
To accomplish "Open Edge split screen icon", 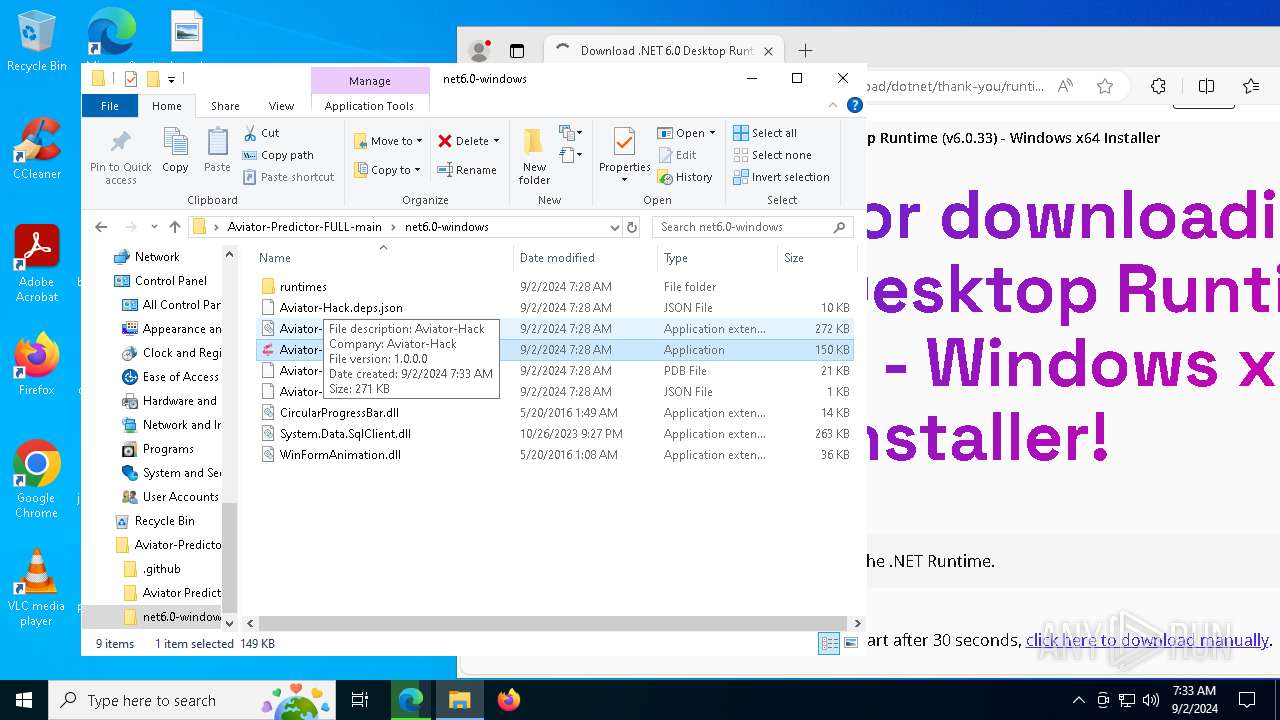I will coord(1207,86).
